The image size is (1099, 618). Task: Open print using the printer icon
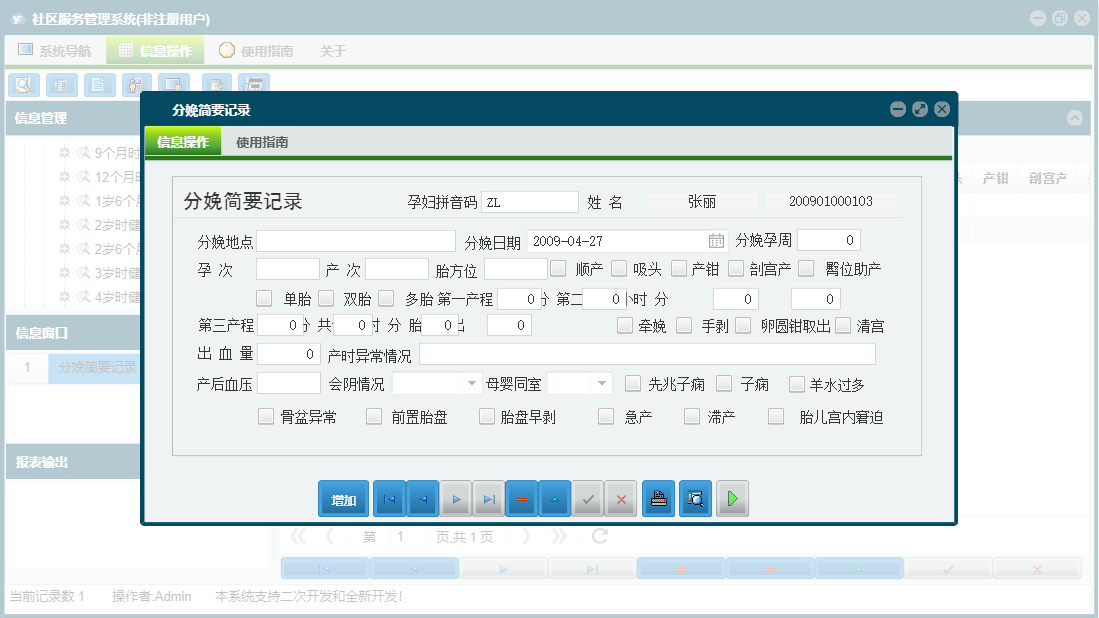pyautogui.click(x=658, y=499)
